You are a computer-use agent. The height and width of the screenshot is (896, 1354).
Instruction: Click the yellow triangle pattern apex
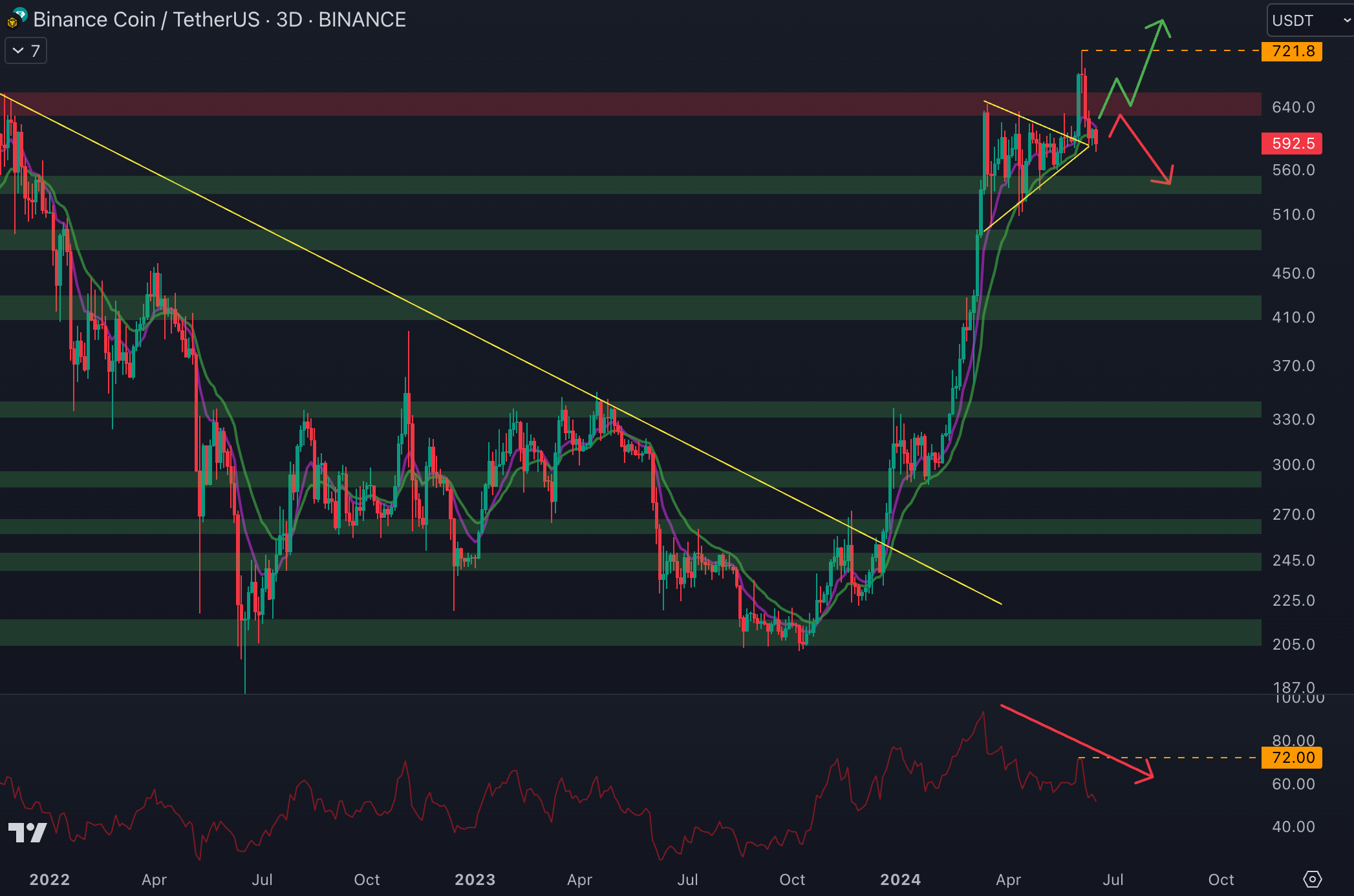(1088, 146)
